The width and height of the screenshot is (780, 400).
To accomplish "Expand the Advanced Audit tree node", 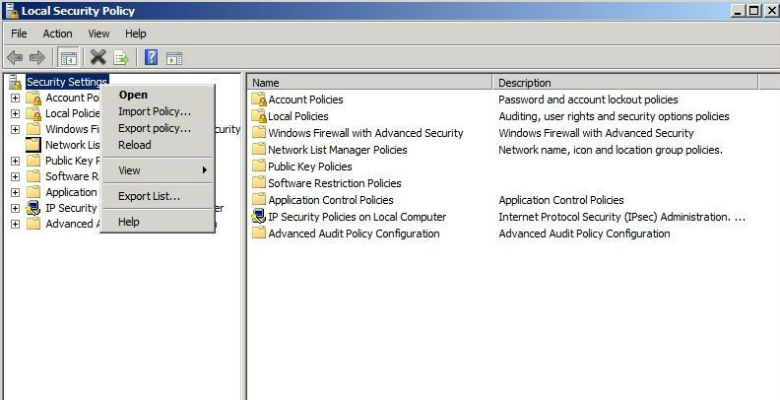I will click(x=15, y=224).
